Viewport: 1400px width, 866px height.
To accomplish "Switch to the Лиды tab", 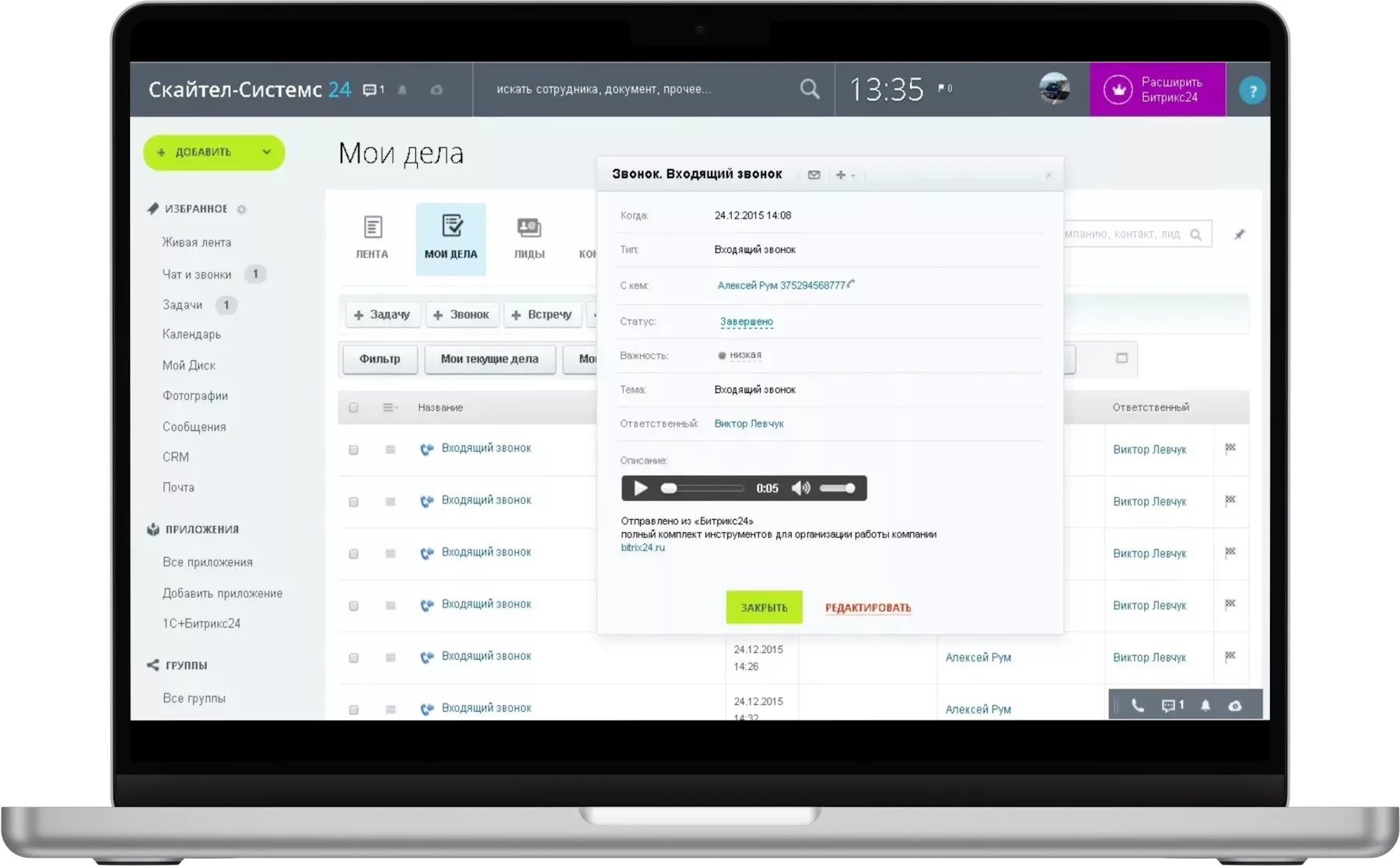I will click(529, 238).
